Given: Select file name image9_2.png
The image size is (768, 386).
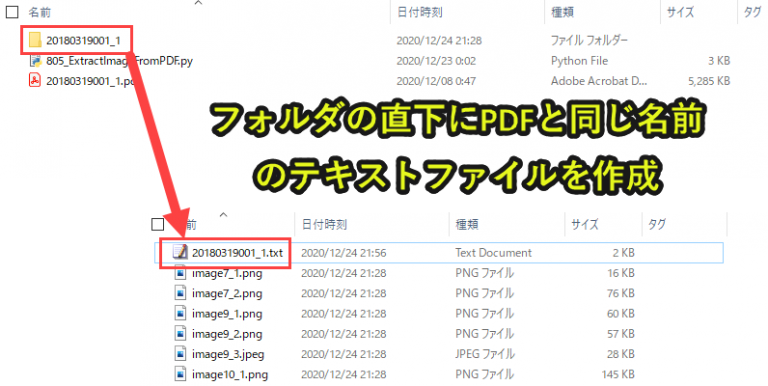Looking at the screenshot, I should (227, 334).
